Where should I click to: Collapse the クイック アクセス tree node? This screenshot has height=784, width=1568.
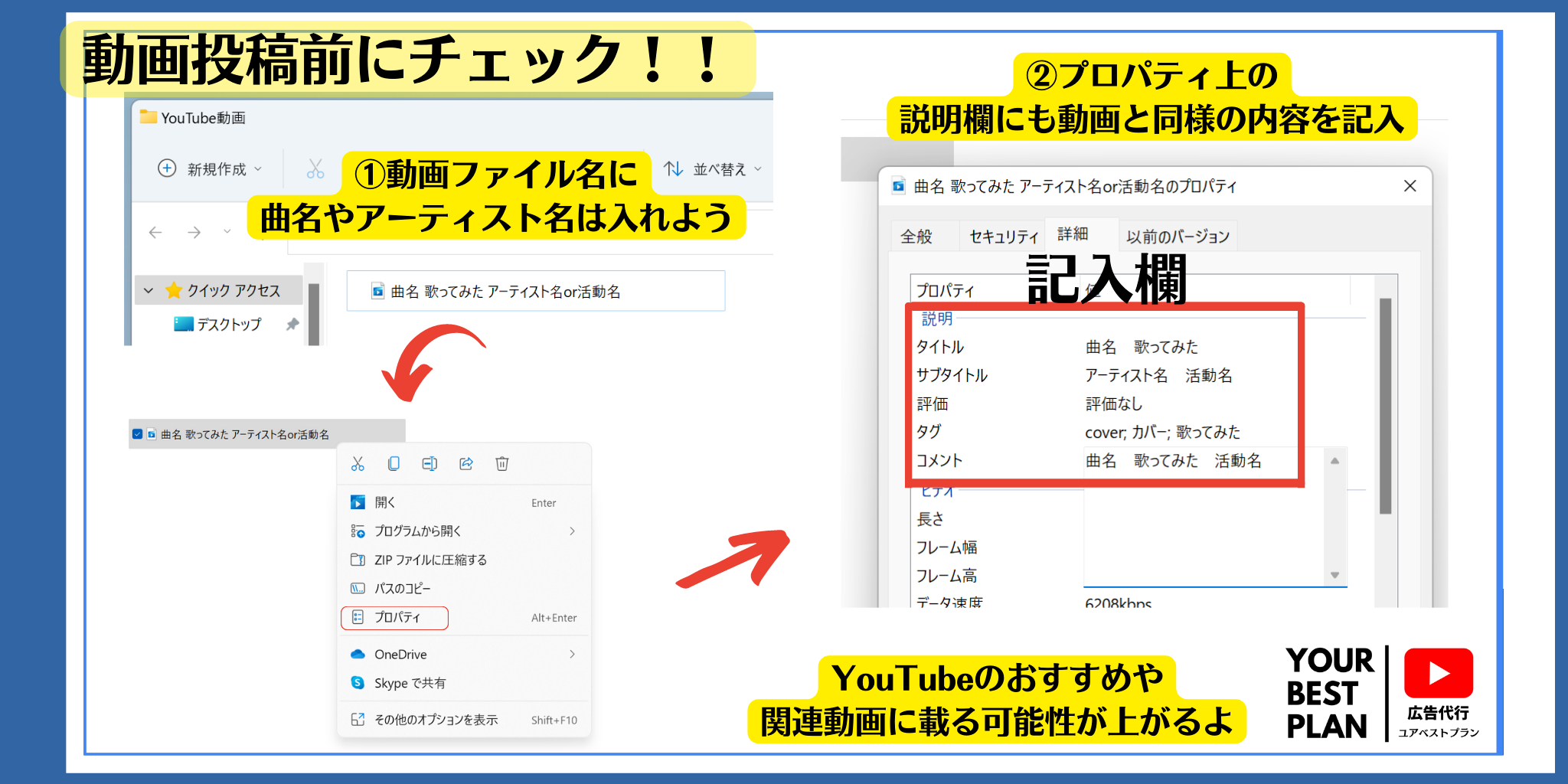[x=149, y=291]
